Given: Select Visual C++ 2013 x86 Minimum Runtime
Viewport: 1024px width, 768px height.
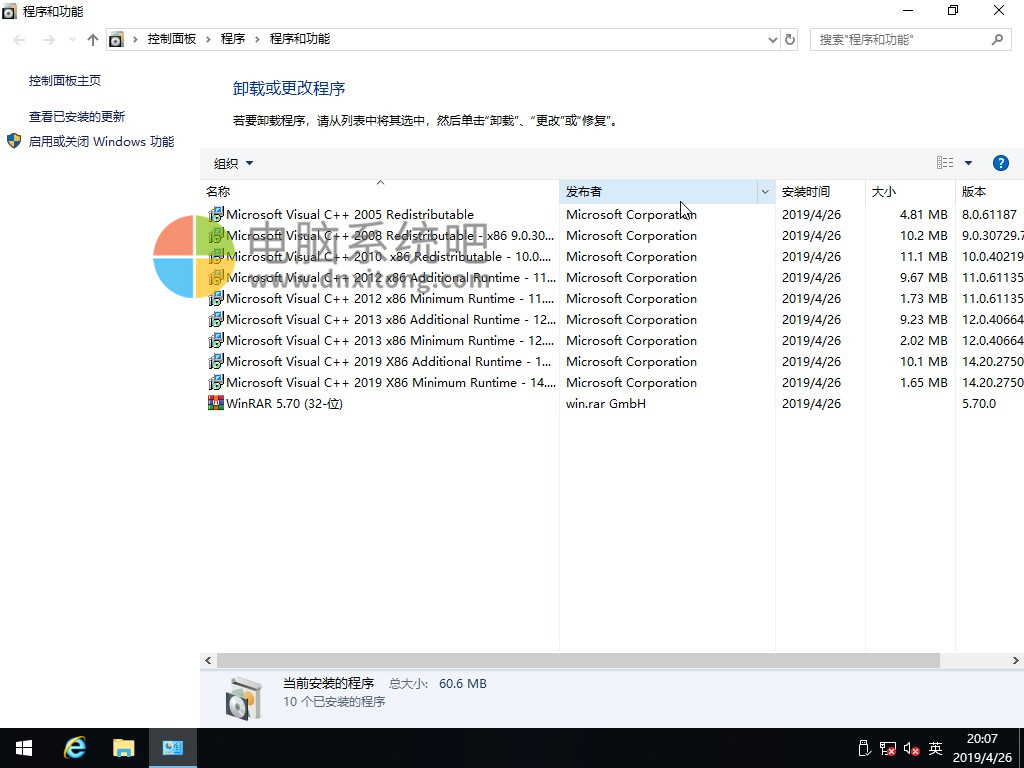Looking at the screenshot, I should coord(390,340).
